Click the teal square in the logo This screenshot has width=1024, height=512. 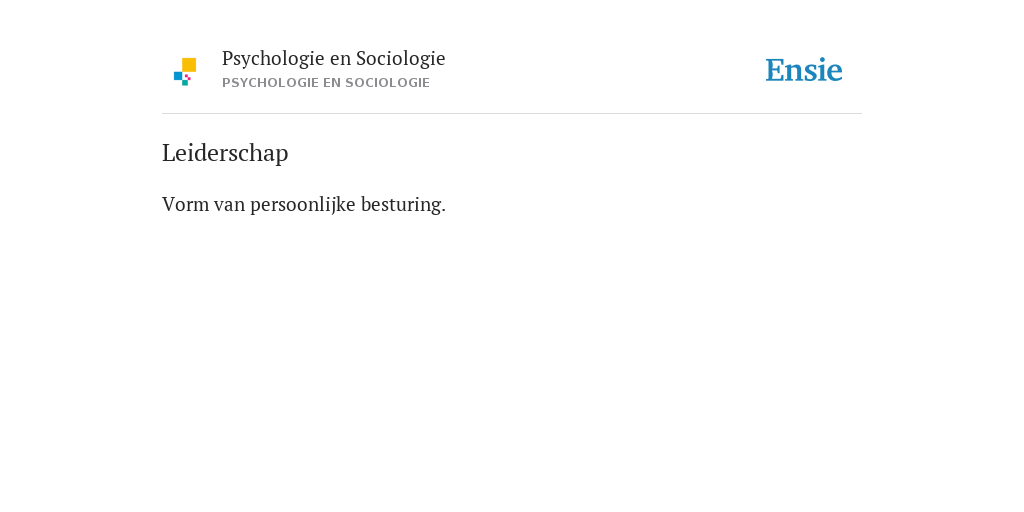(x=185, y=83)
